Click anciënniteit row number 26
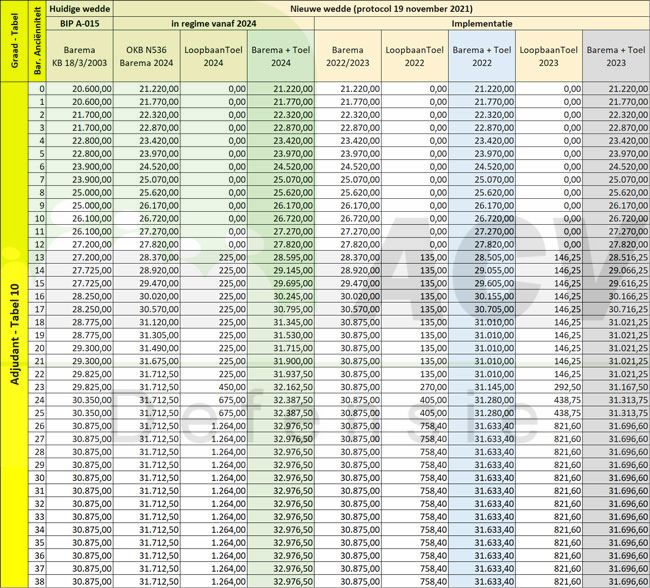This screenshot has width=650, height=588. pyautogui.click(x=37, y=426)
